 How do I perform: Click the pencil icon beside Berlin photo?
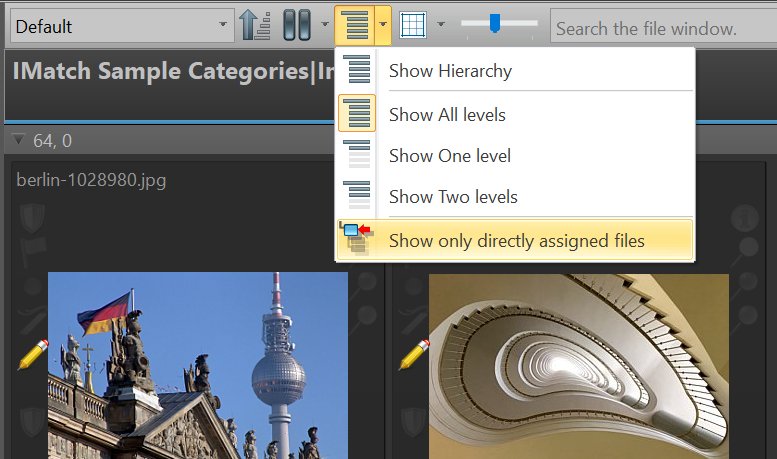pos(33,354)
